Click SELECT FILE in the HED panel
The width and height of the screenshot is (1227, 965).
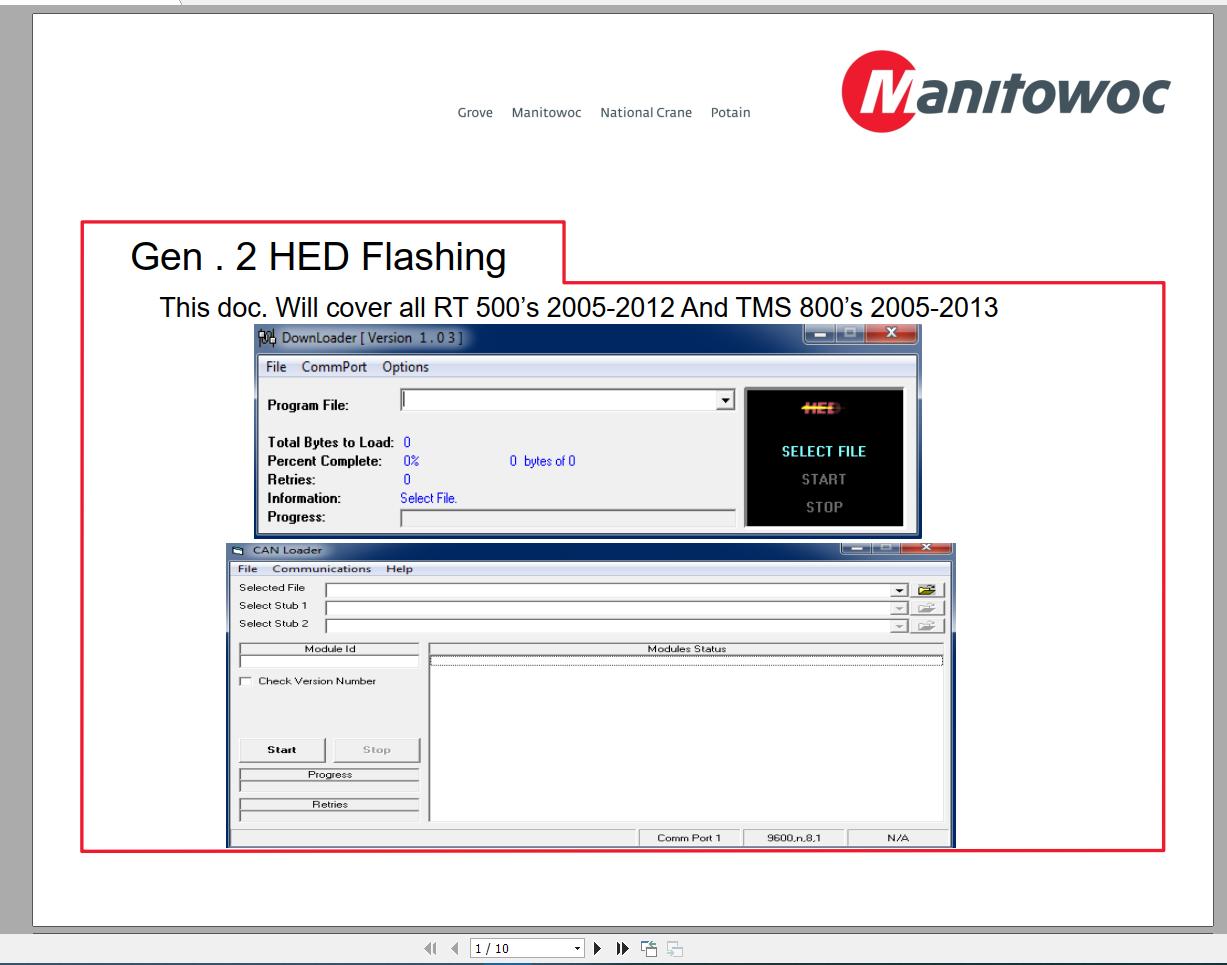click(824, 452)
